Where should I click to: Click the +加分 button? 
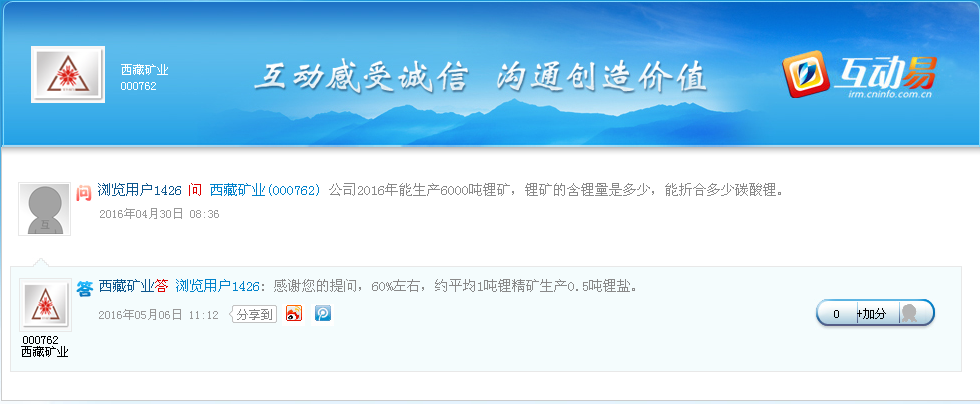tap(871, 314)
